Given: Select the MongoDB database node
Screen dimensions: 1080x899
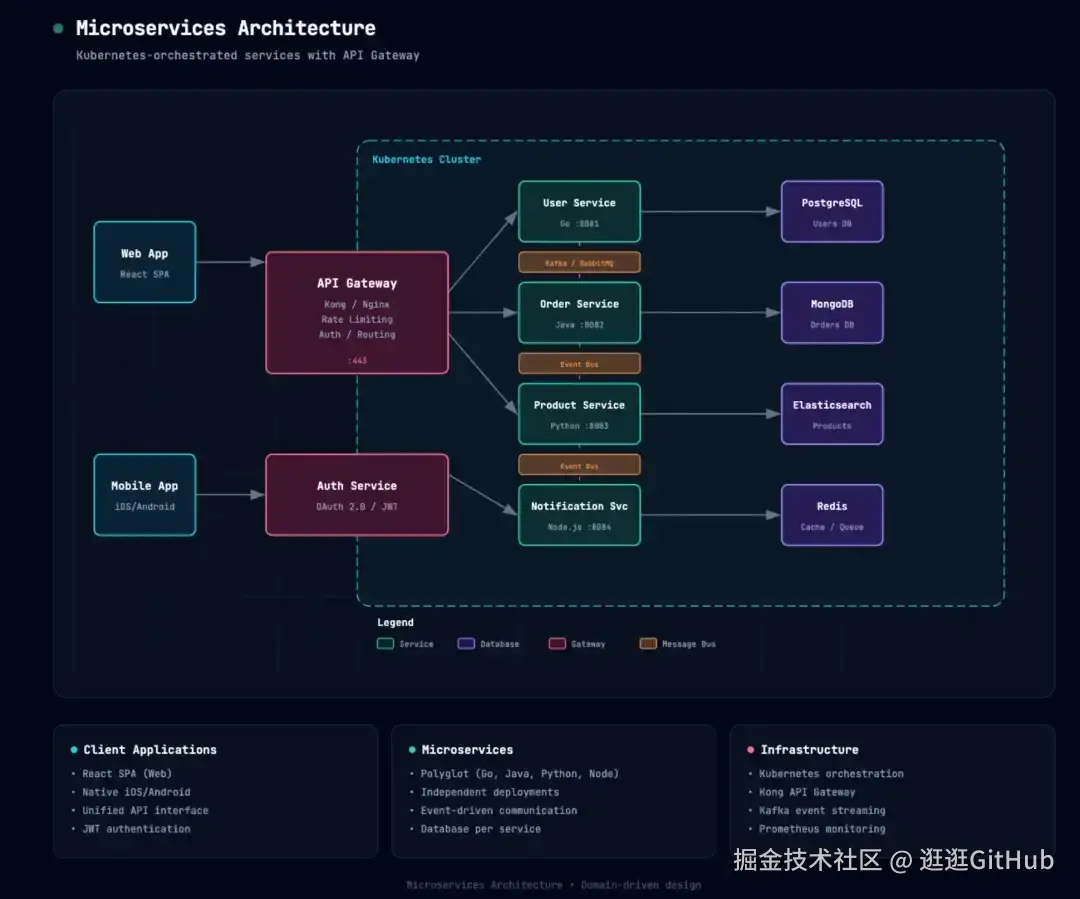Looking at the screenshot, I should (832, 313).
